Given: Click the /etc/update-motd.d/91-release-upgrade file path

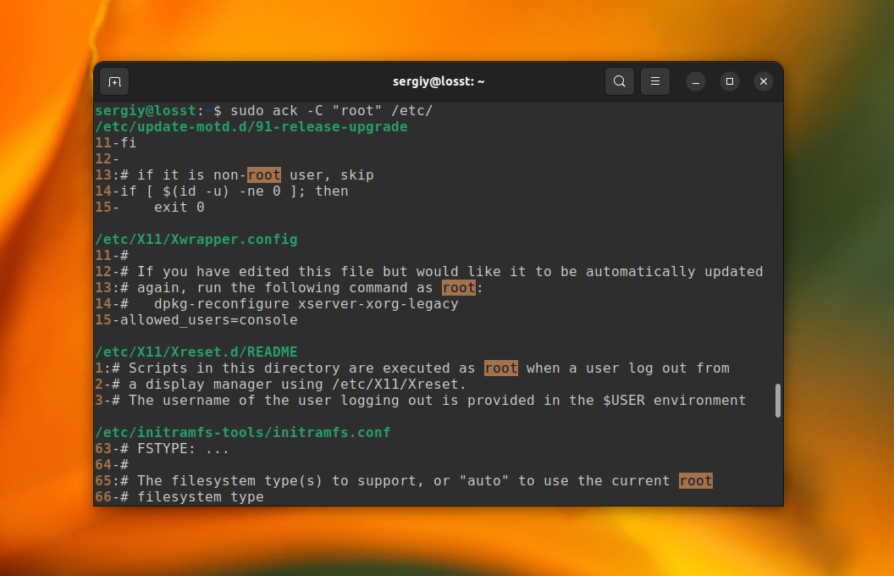Looking at the screenshot, I should tap(251, 127).
